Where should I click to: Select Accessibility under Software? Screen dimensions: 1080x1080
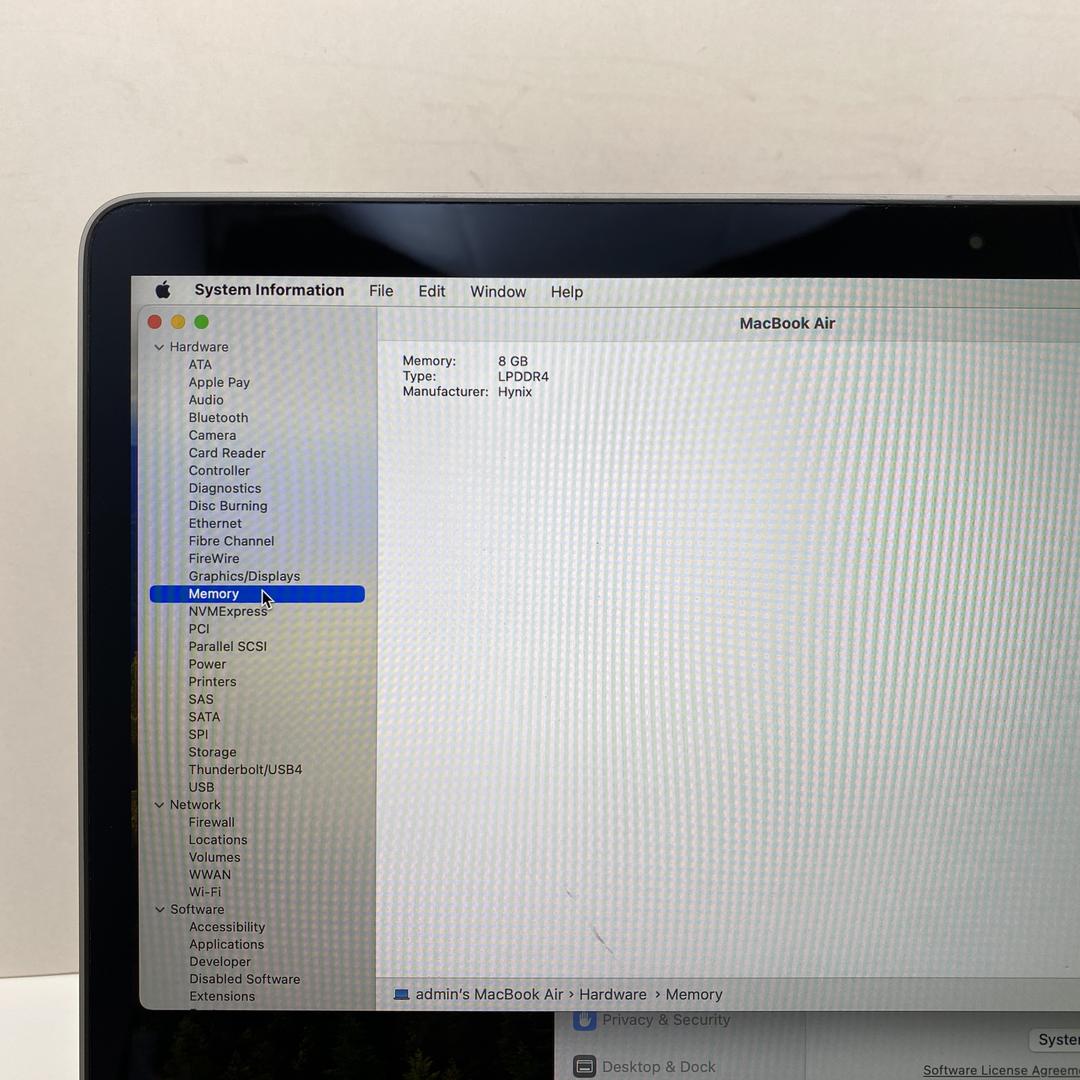pos(227,927)
